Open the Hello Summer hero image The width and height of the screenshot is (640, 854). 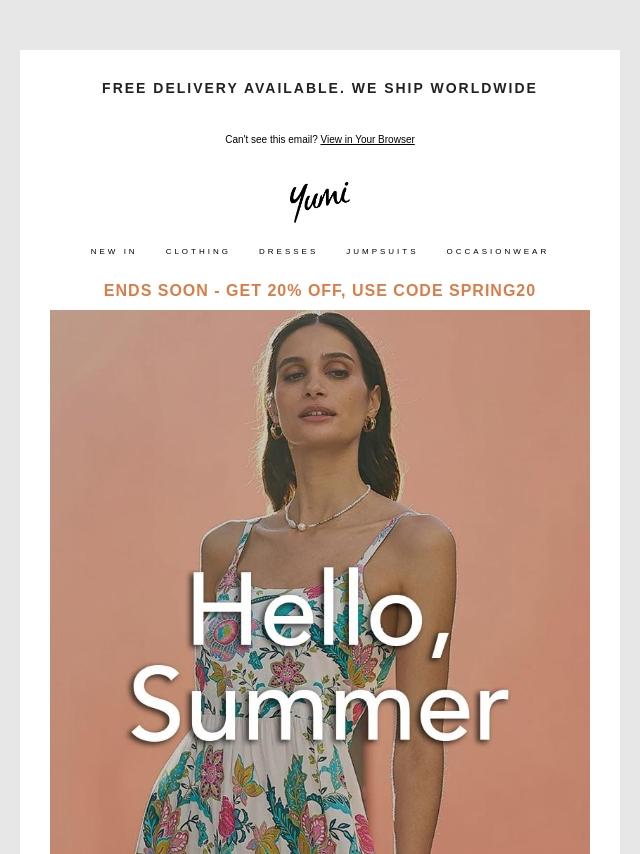320,582
